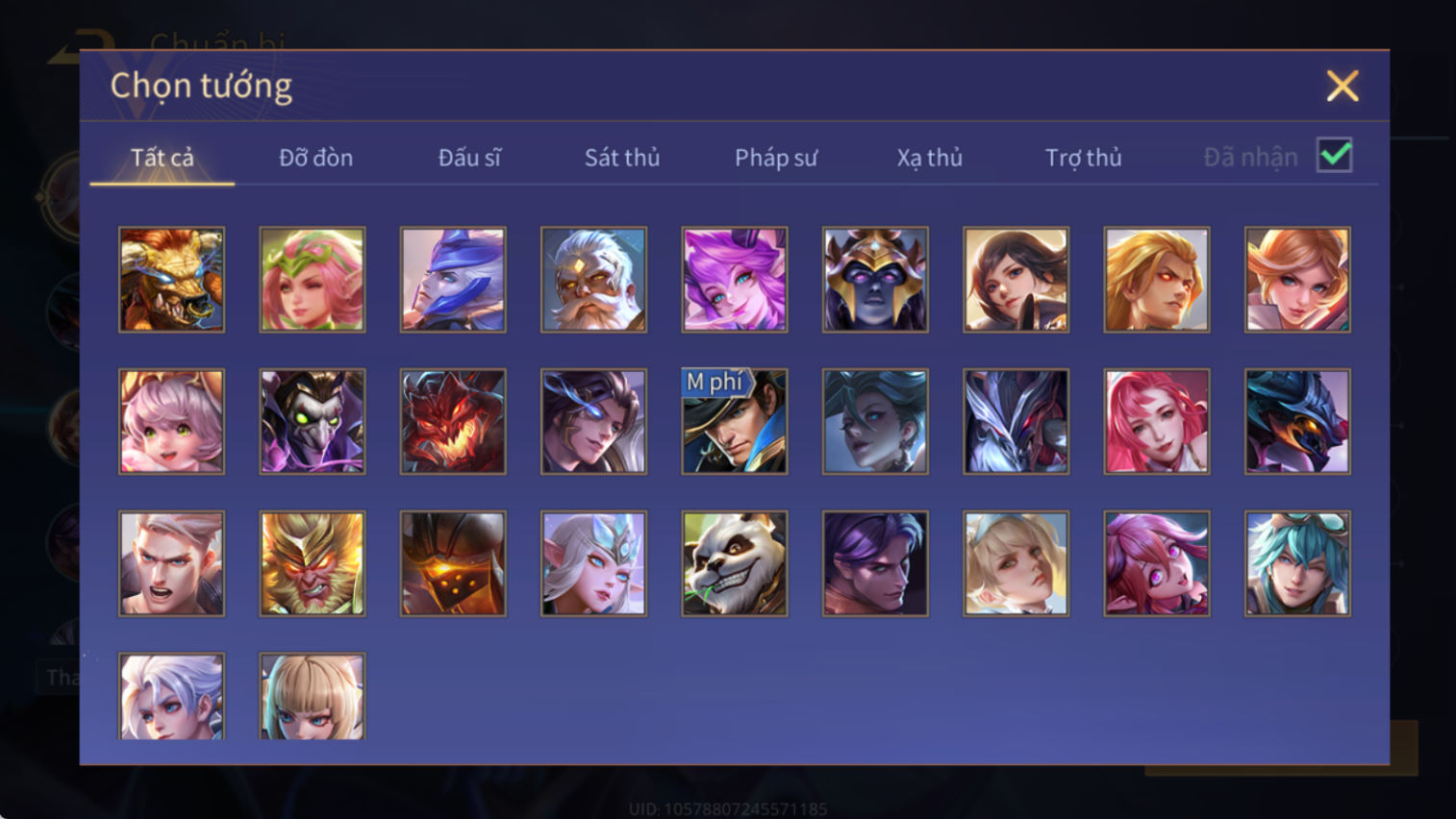The image size is (1456, 819).
Task: Close the Chọn tướng dialog
Action: click(1343, 87)
